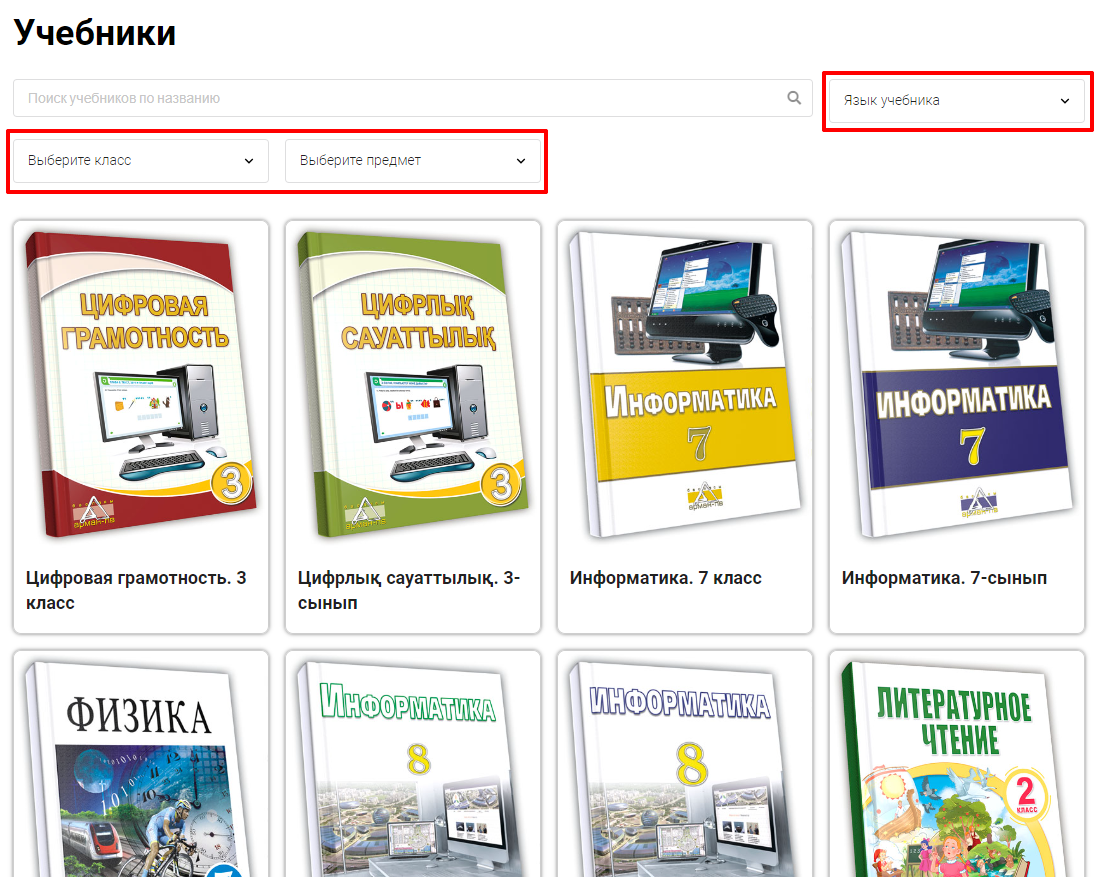The image size is (1098, 877).
Task: Open the yellow Информатика 7 book cover
Action: [x=684, y=385]
